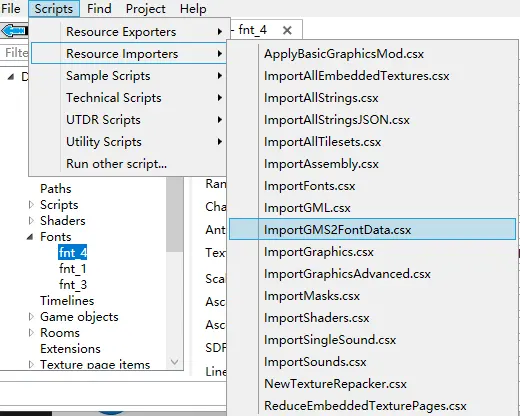Expand the Game objects node
520x416 pixels.
31,317
